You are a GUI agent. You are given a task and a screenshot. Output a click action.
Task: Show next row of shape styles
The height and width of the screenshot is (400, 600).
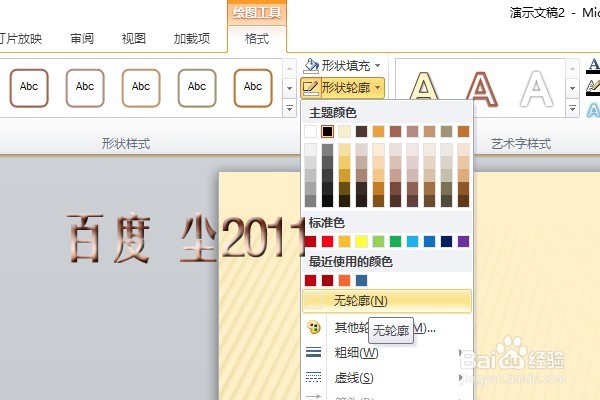click(290, 88)
